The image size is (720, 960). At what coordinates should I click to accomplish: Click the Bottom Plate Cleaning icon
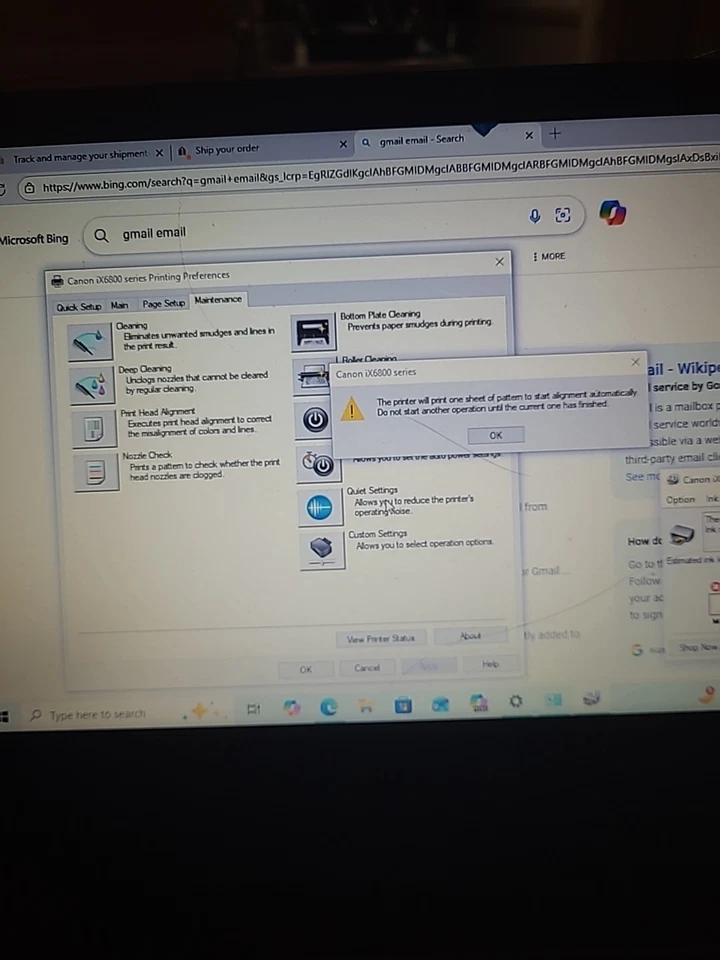coord(313,332)
